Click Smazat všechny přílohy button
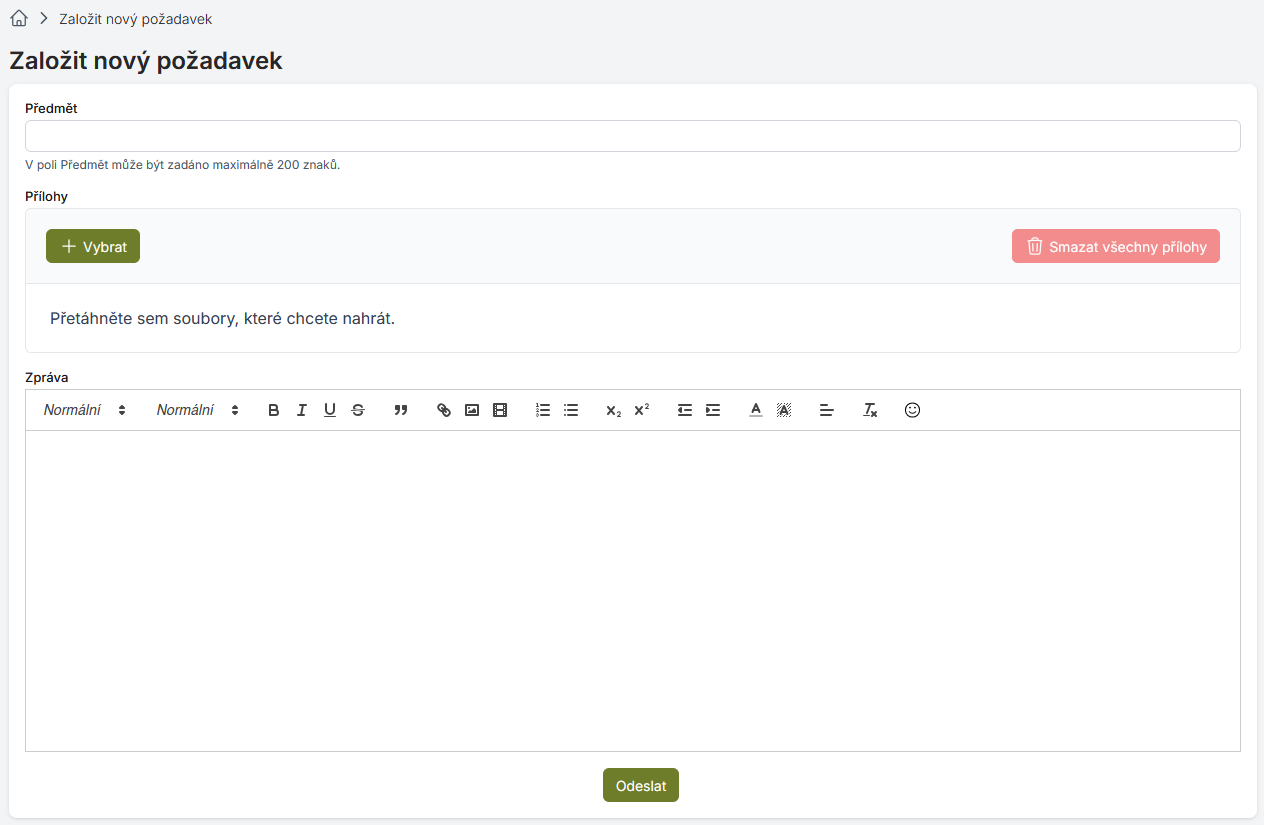The width and height of the screenshot is (1264, 825). pos(1115,246)
